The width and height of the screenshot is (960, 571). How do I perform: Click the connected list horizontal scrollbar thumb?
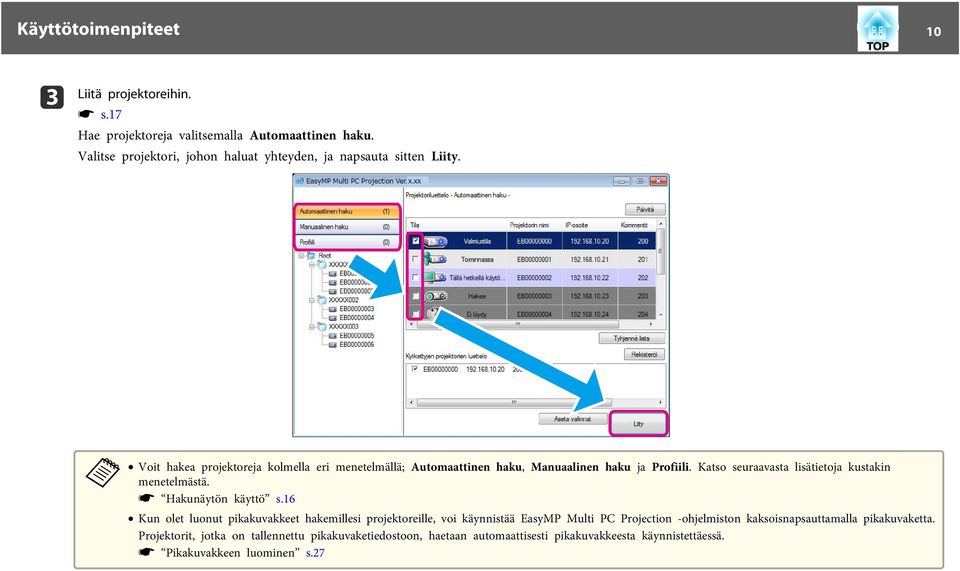pos(514,403)
